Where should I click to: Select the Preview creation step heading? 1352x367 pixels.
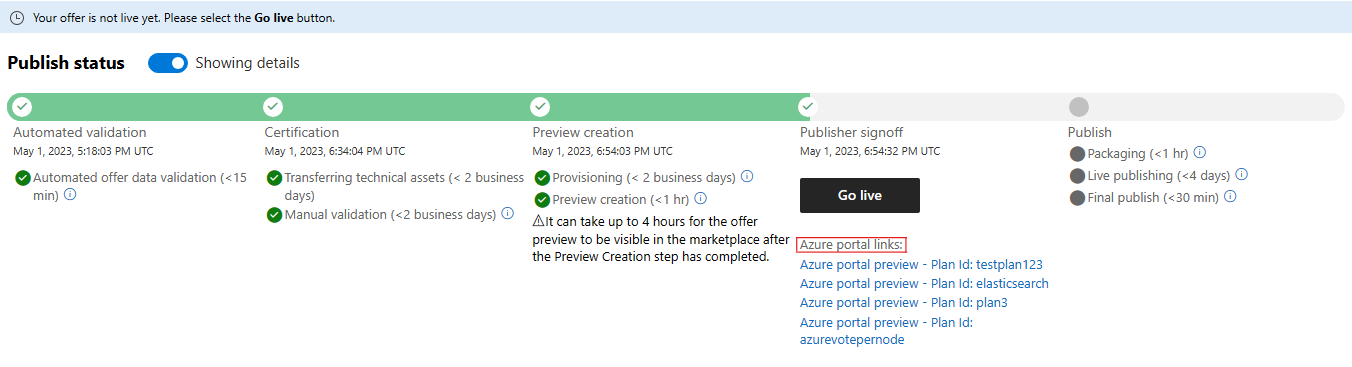[x=583, y=132]
